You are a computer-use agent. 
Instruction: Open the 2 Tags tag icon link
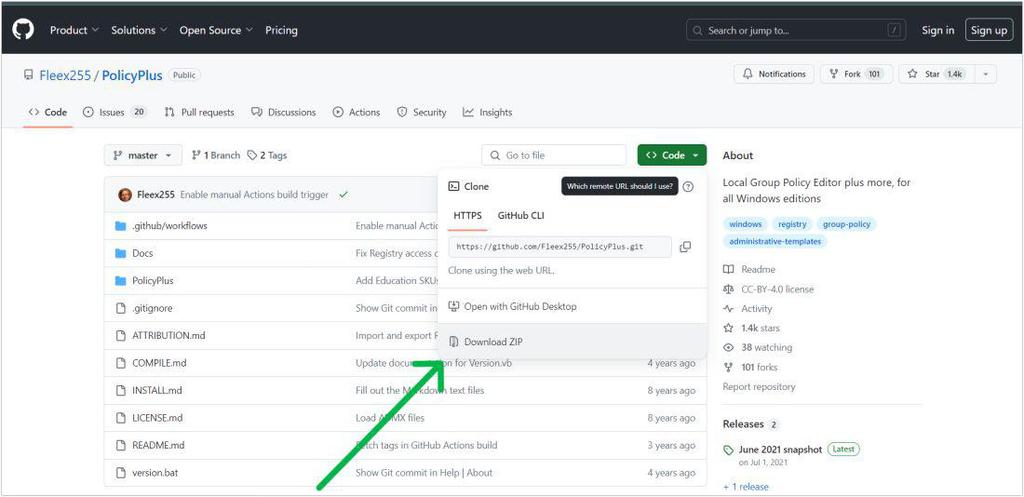(x=266, y=155)
